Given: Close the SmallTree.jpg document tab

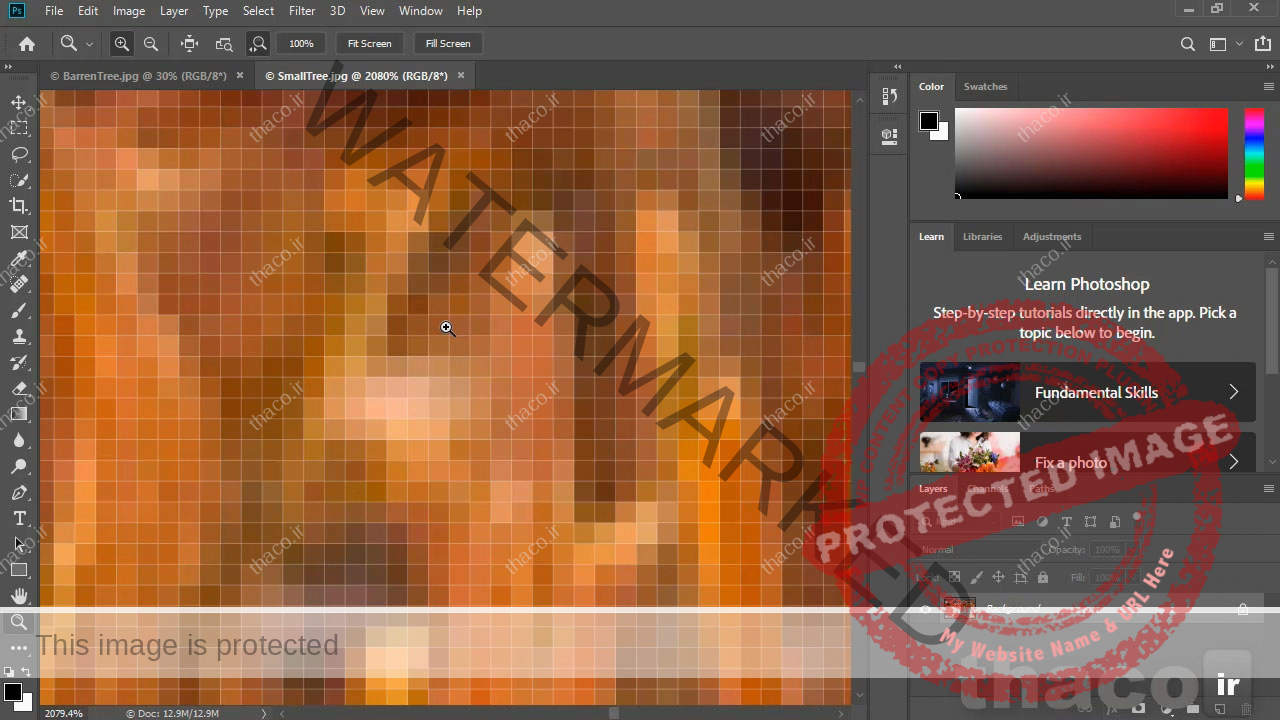Looking at the screenshot, I should (461, 76).
